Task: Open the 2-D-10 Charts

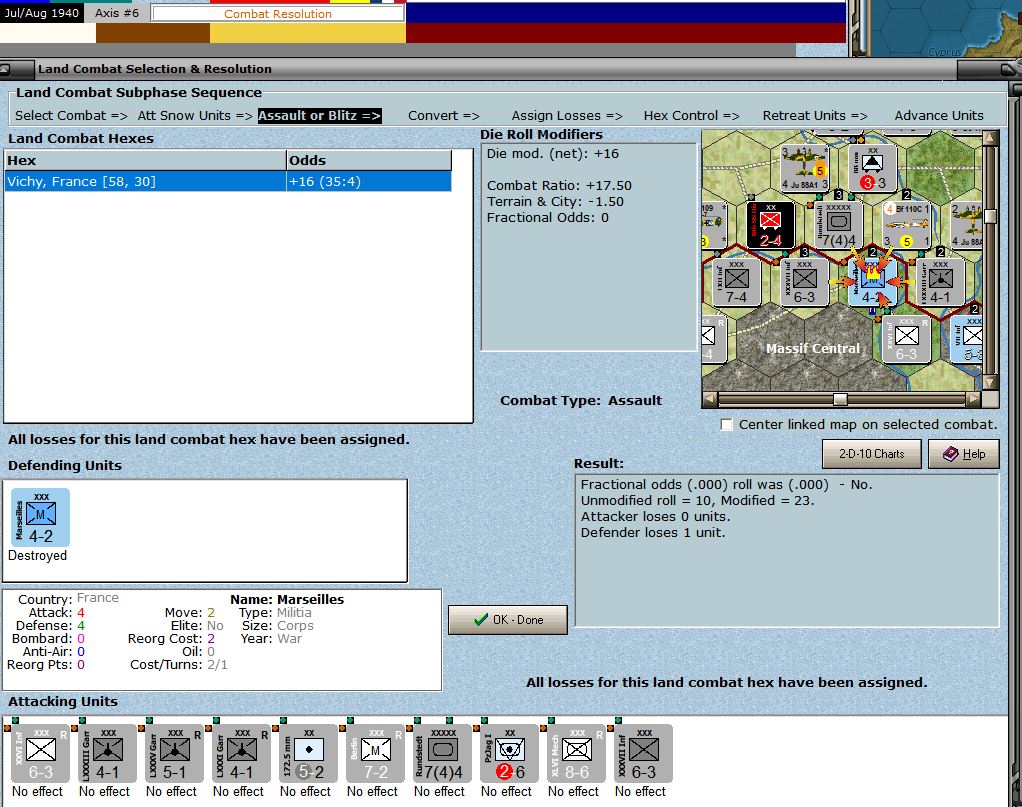Action: (x=871, y=454)
